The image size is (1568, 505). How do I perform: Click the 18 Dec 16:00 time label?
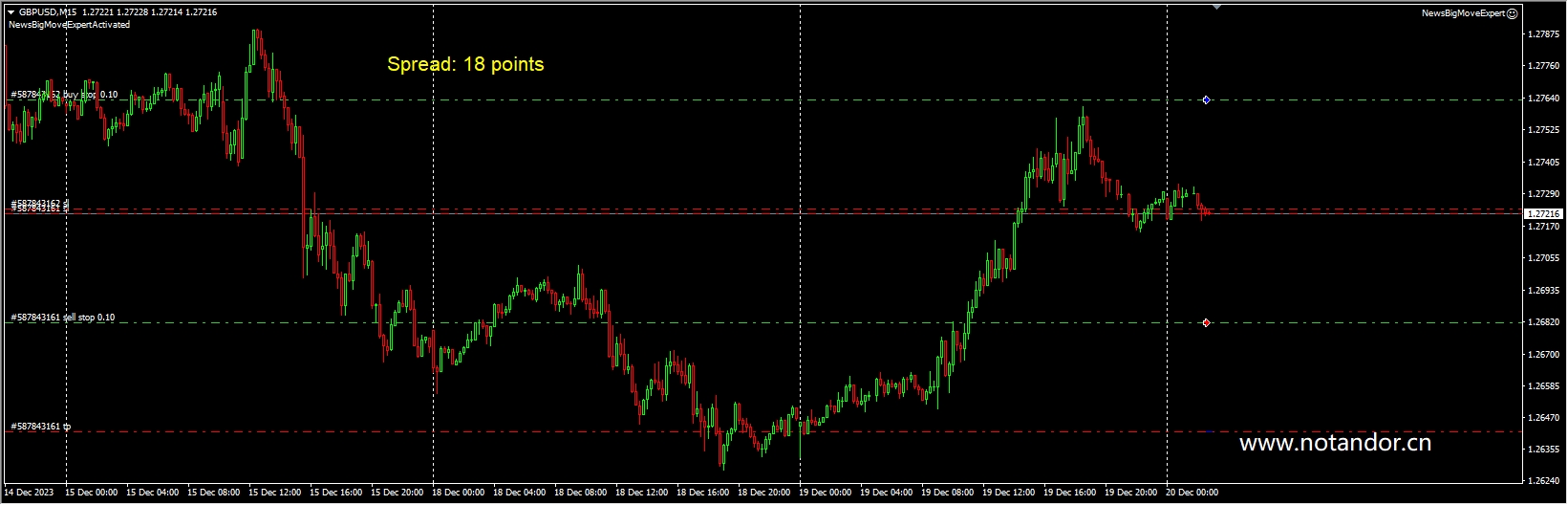704,493
